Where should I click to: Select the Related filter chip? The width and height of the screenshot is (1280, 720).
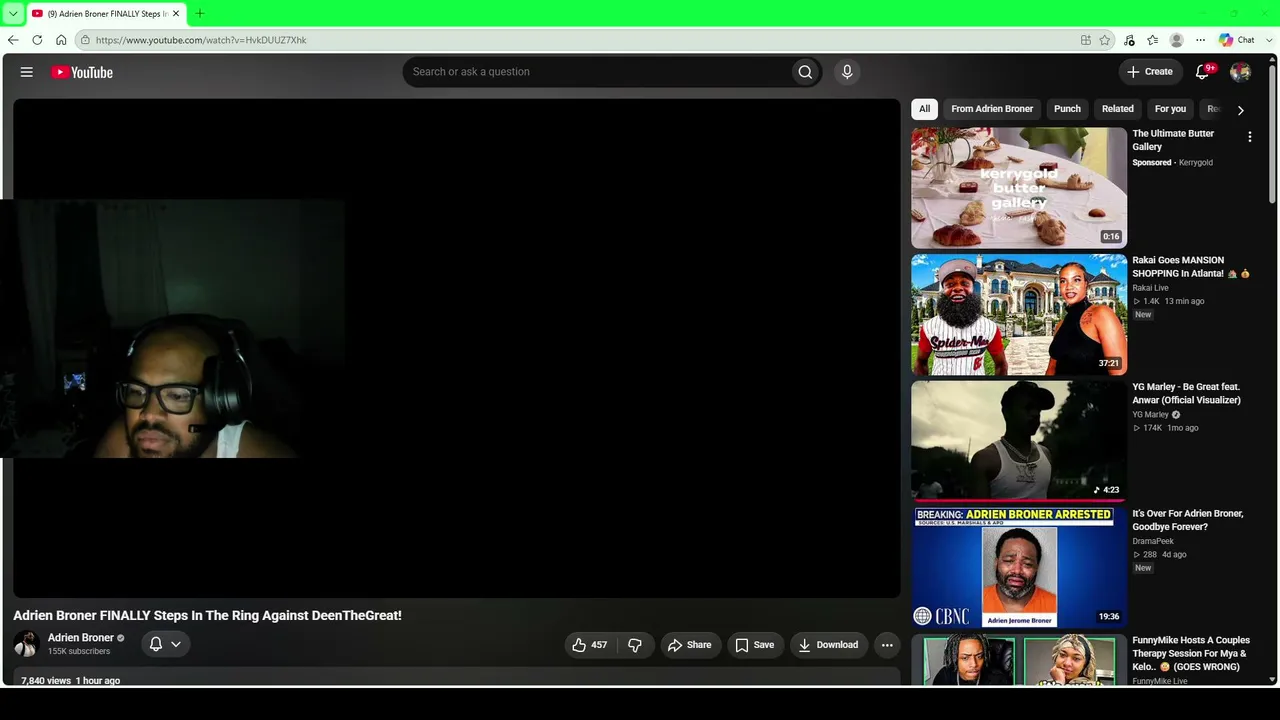(1118, 109)
